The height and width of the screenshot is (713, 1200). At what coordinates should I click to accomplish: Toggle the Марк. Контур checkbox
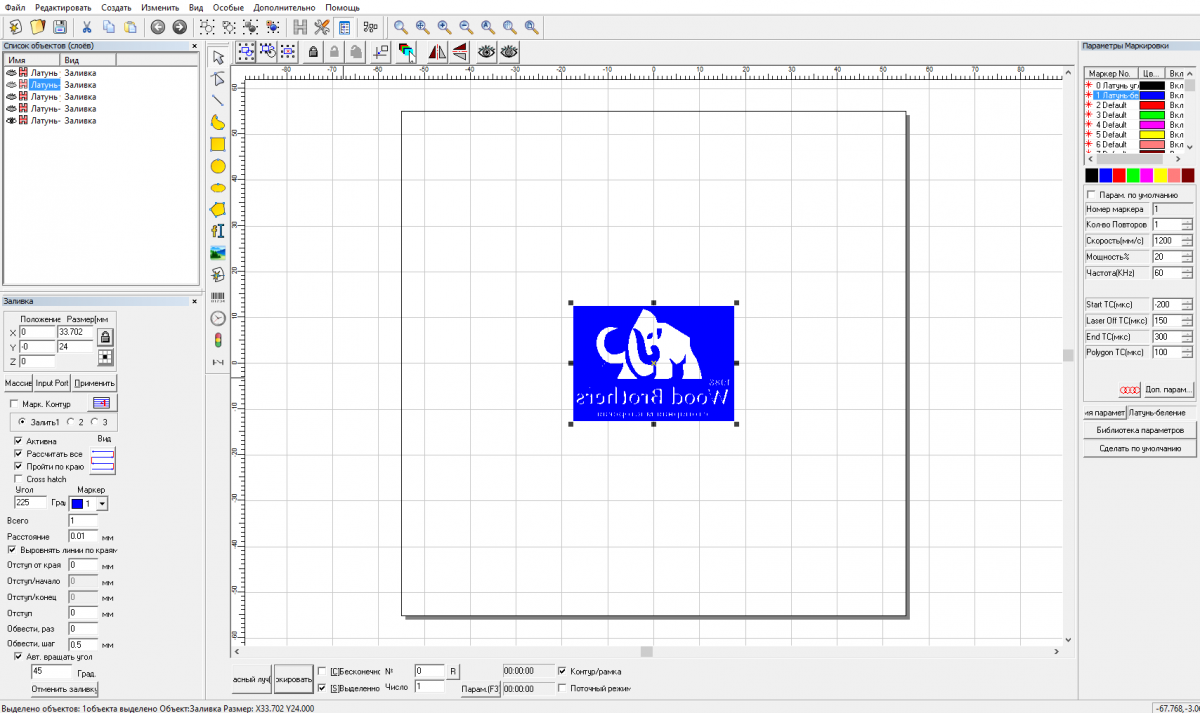(14, 404)
